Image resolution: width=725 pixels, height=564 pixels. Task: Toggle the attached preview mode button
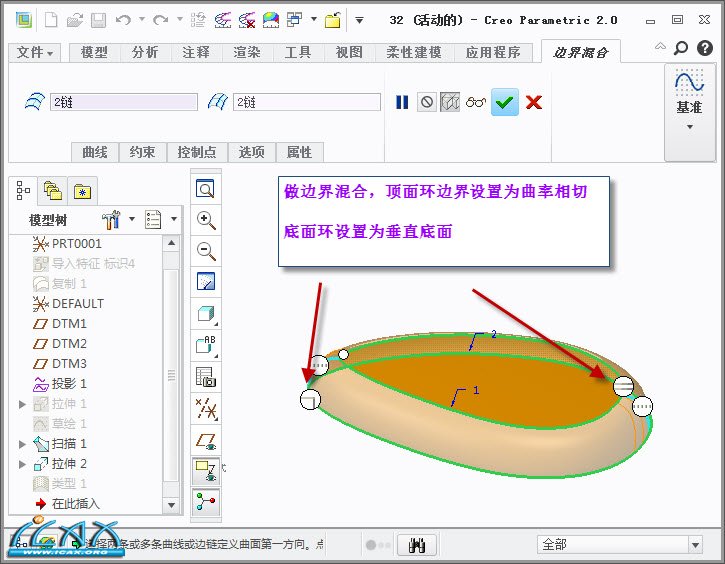coord(450,102)
